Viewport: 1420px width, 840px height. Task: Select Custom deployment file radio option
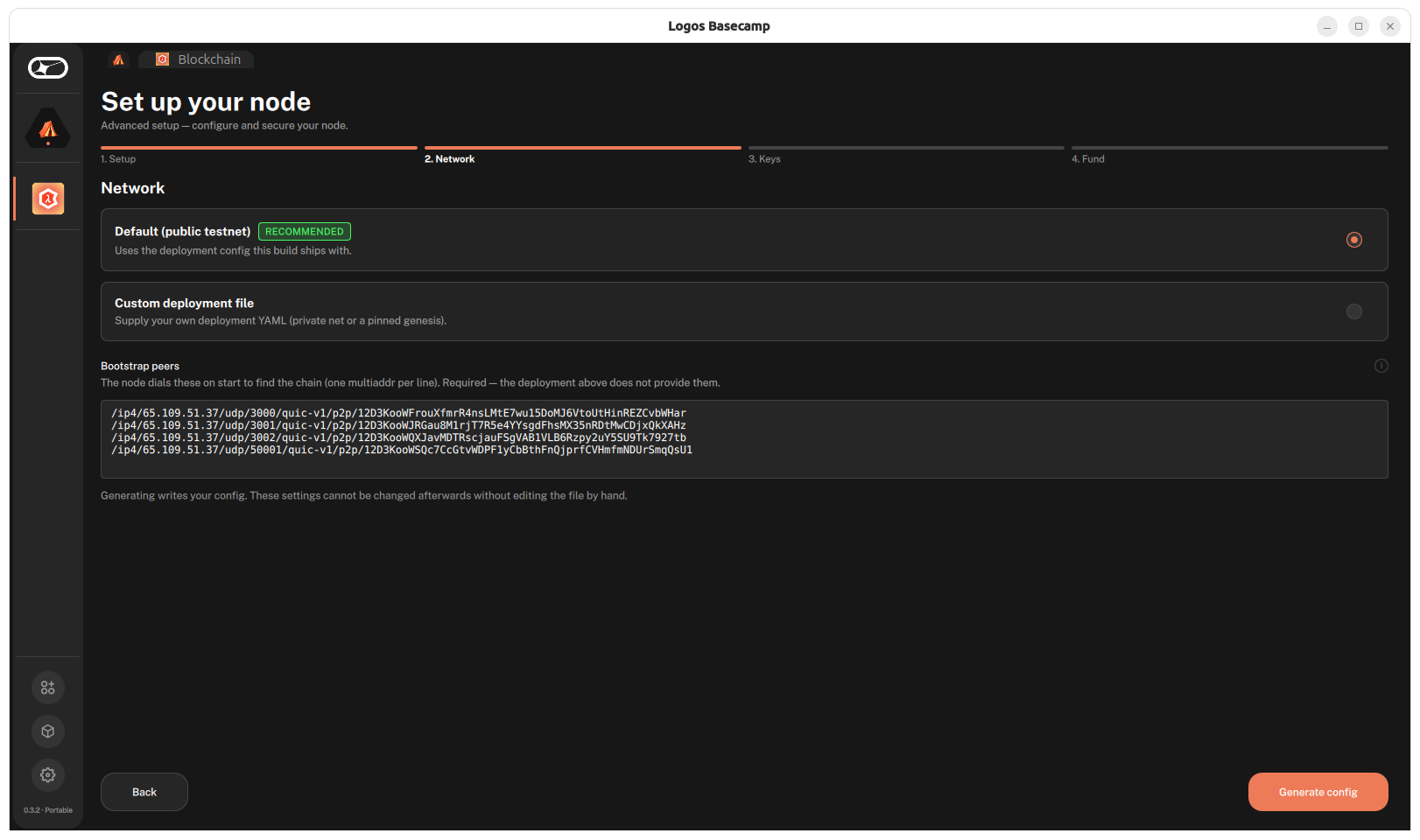[1353, 311]
